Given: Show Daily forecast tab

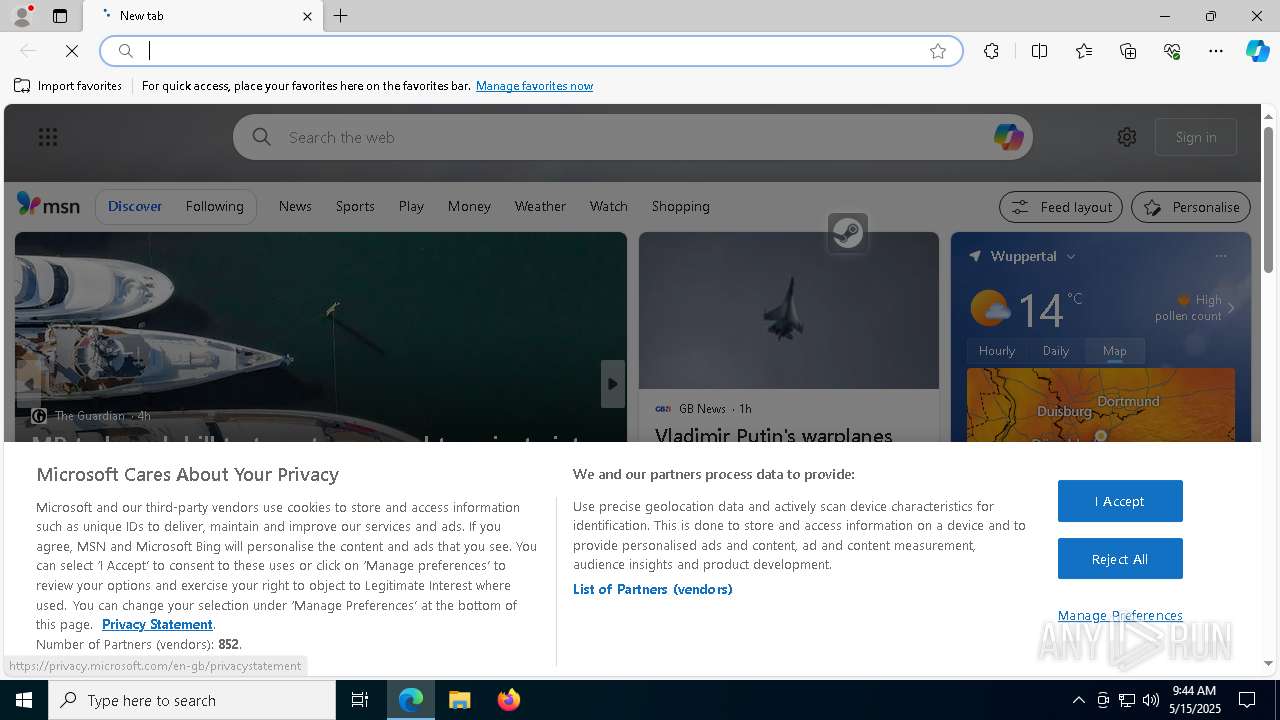Looking at the screenshot, I should [x=1056, y=351].
